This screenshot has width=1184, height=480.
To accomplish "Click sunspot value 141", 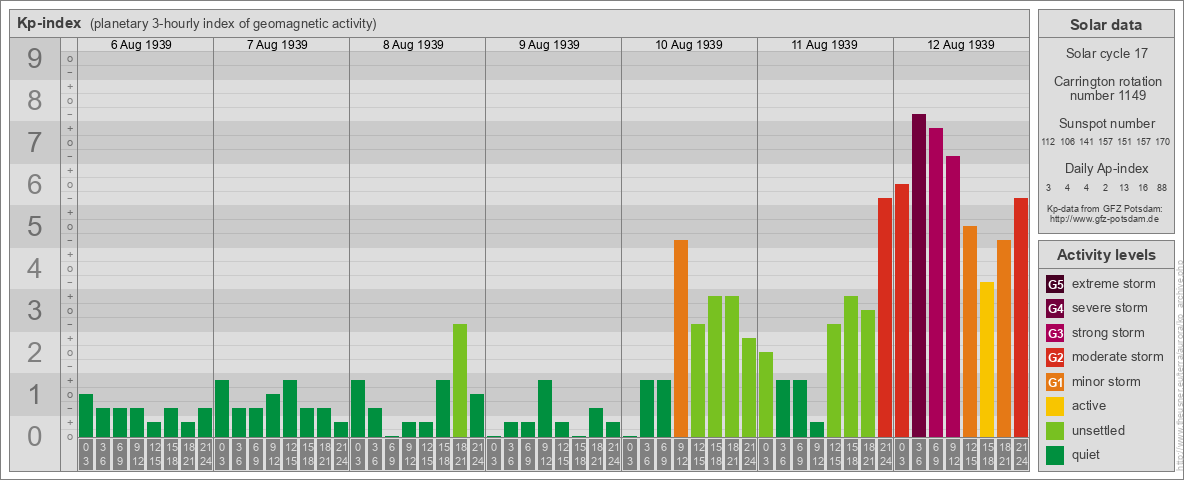I will coord(1087,142).
